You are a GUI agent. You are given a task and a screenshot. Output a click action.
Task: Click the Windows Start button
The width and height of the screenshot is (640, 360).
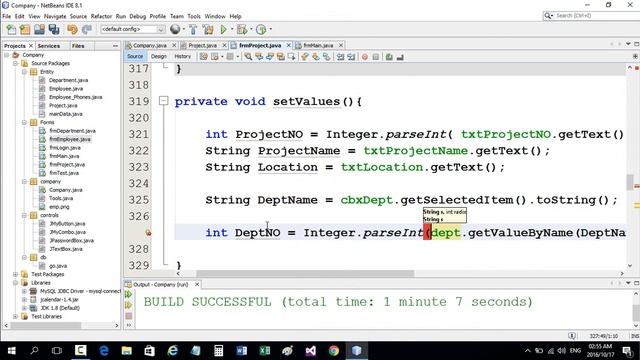(x=11, y=351)
